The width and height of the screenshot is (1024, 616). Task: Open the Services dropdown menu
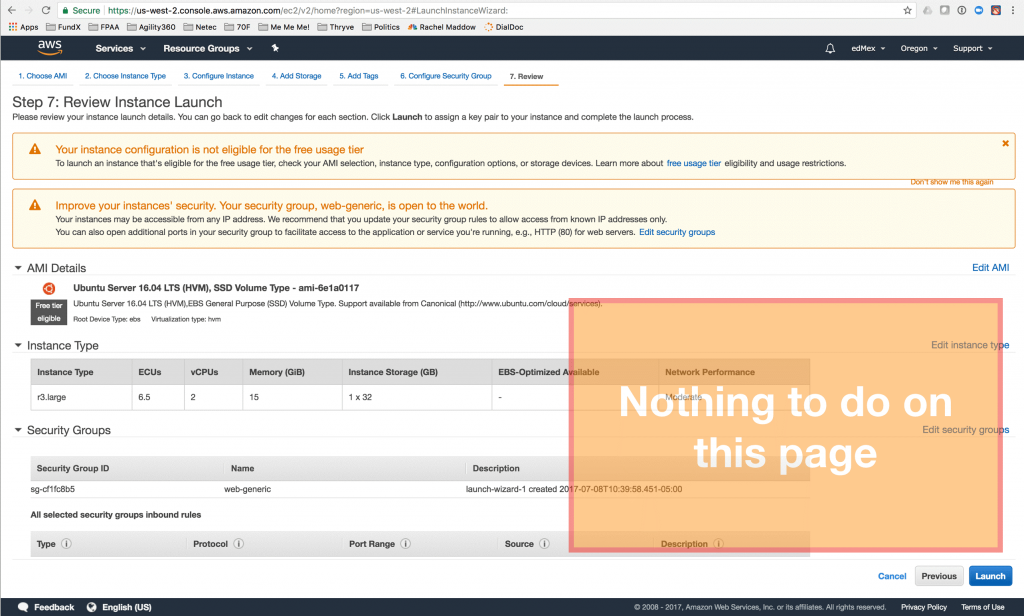click(x=120, y=48)
